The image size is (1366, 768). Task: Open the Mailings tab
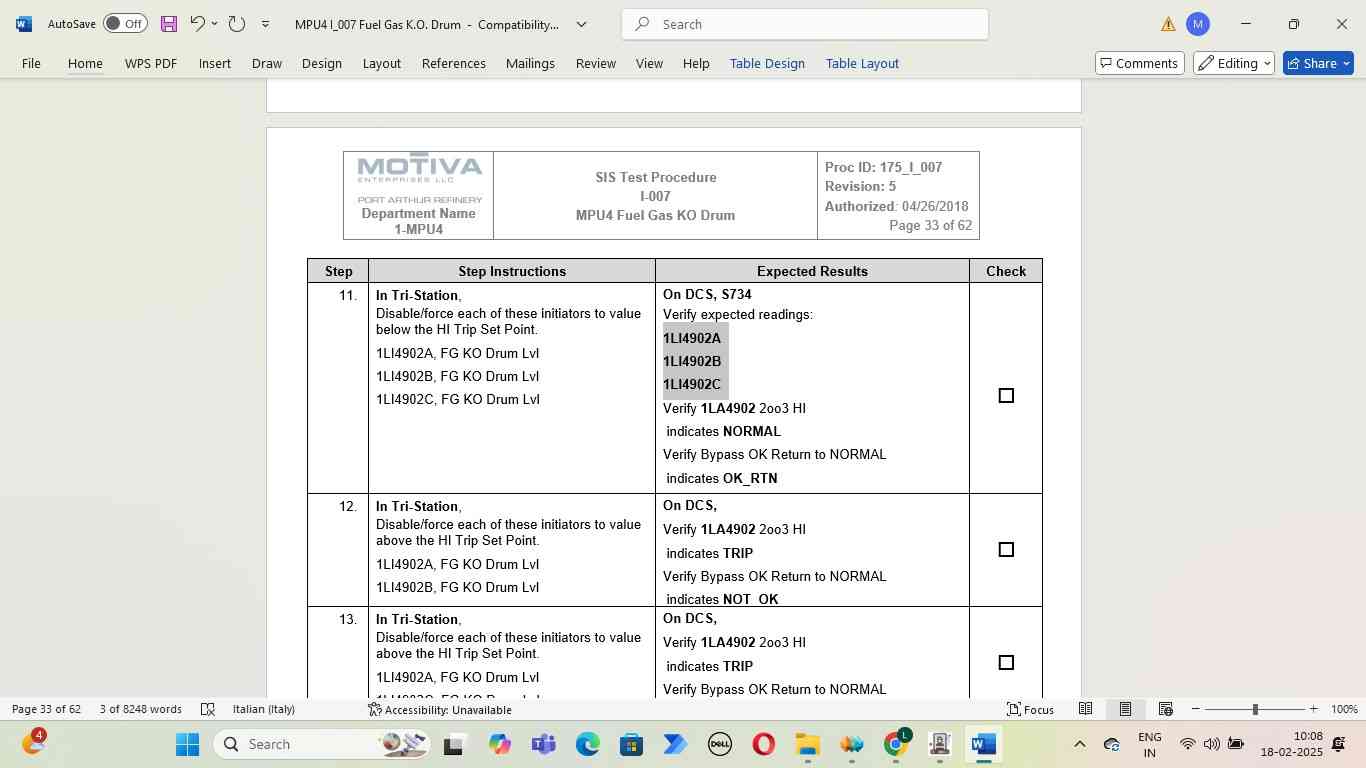[x=530, y=63]
